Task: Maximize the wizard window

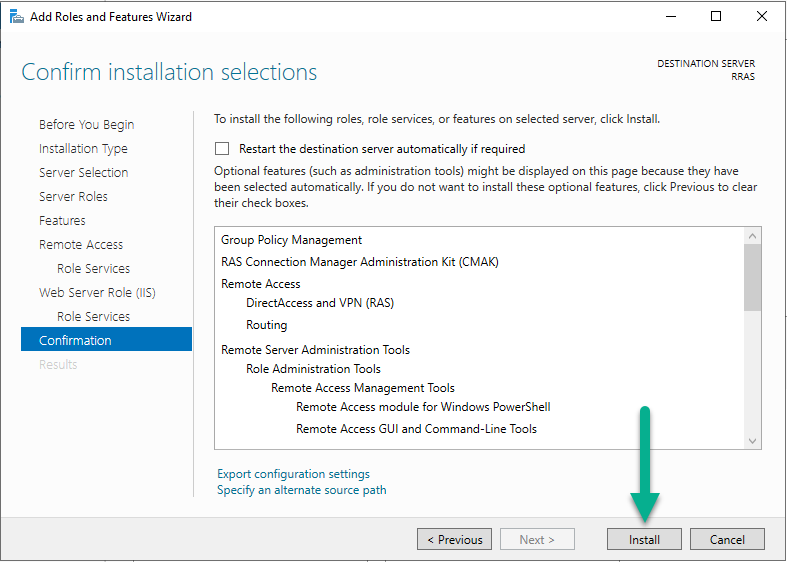Action: click(716, 17)
